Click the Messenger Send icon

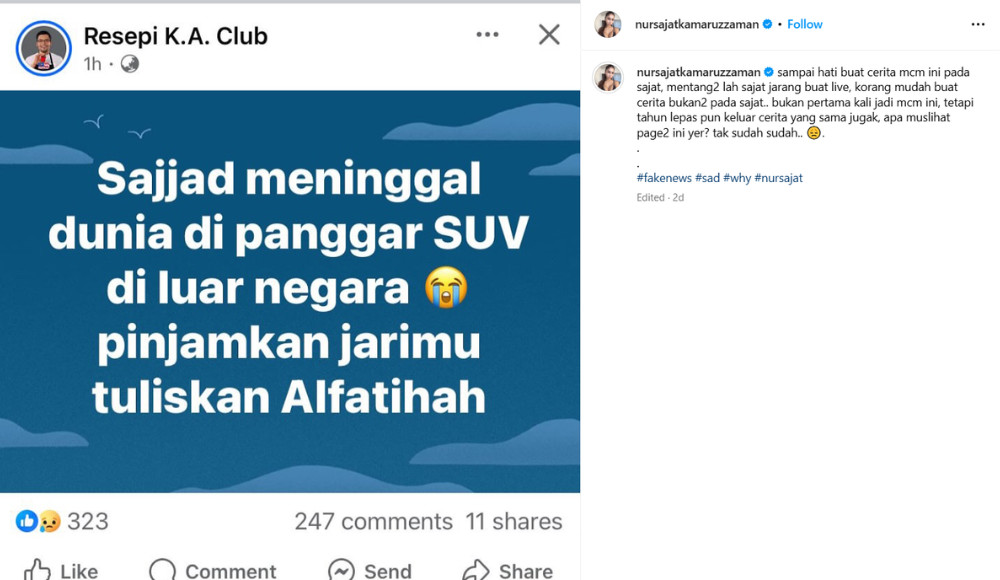click(341, 570)
